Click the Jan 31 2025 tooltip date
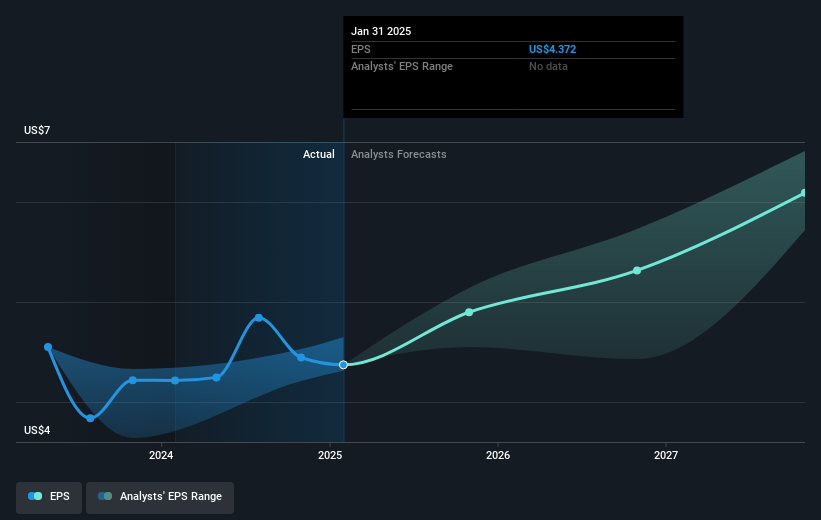Screen dimensions: 821x520 pyautogui.click(x=381, y=31)
